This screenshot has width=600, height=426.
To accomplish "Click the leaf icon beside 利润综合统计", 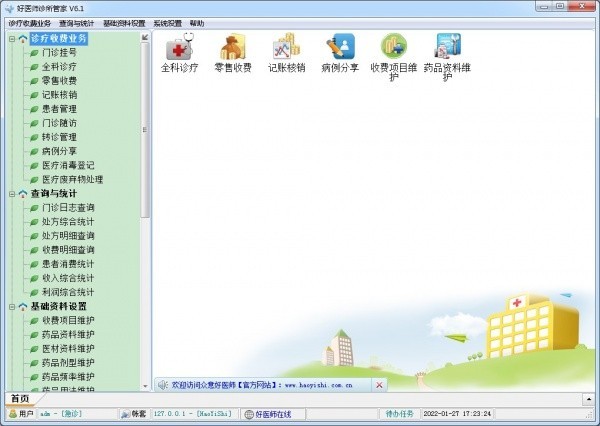I will click(x=34, y=293).
